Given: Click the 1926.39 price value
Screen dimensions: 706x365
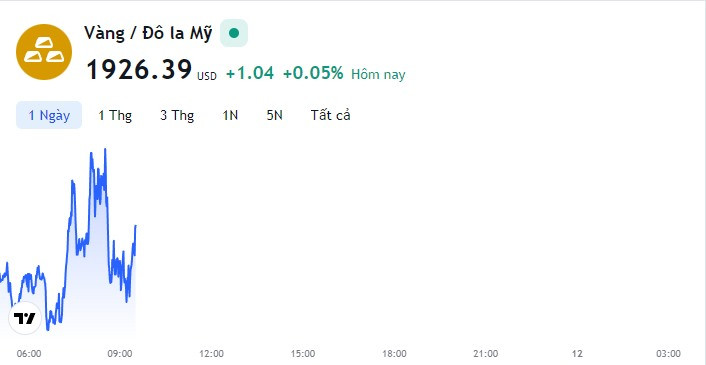Looking at the screenshot, I should pyautogui.click(x=139, y=70).
